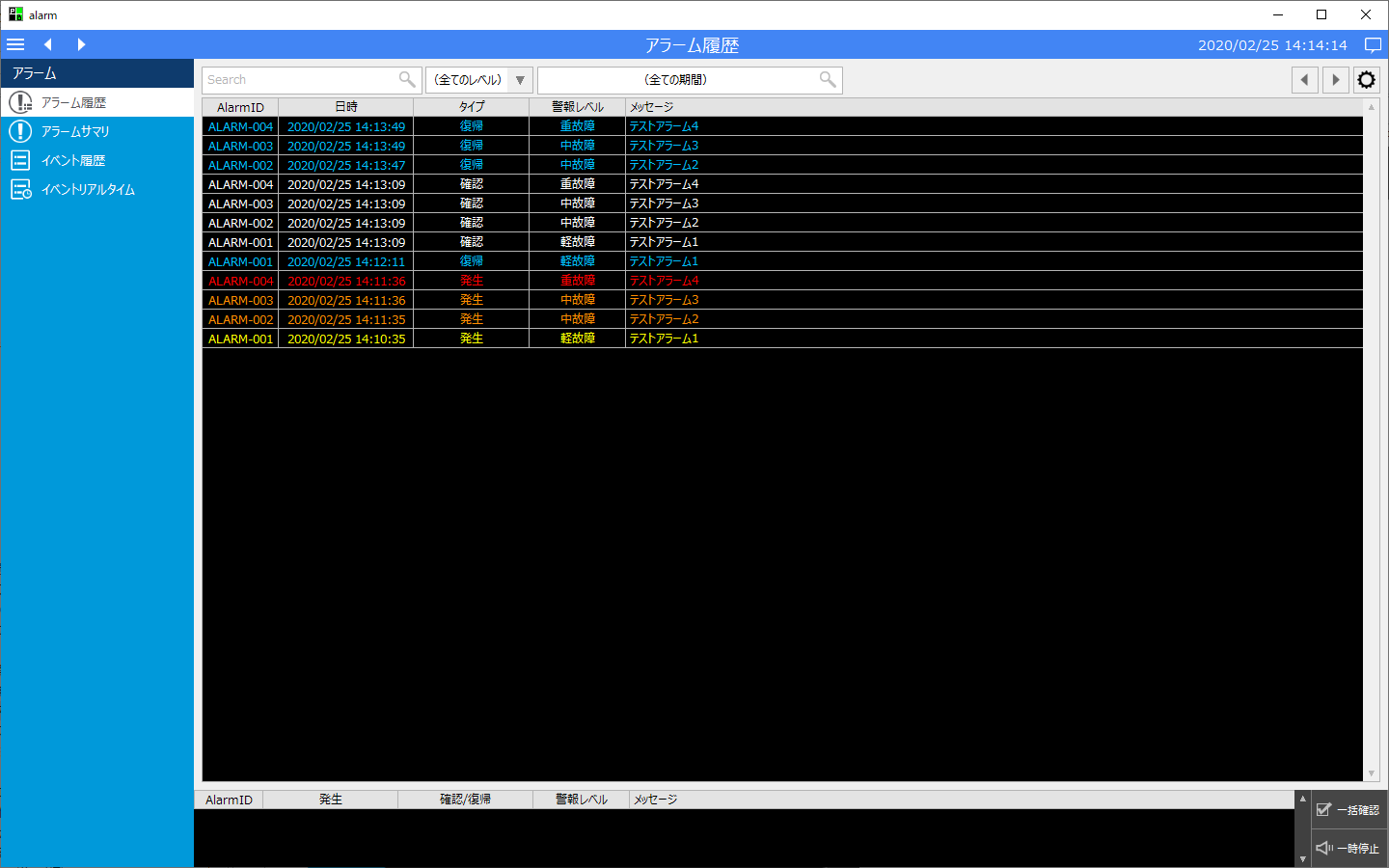Image resolution: width=1389 pixels, height=868 pixels.
Task: Open the settings gear icon
Action: click(x=1366, y=80)
